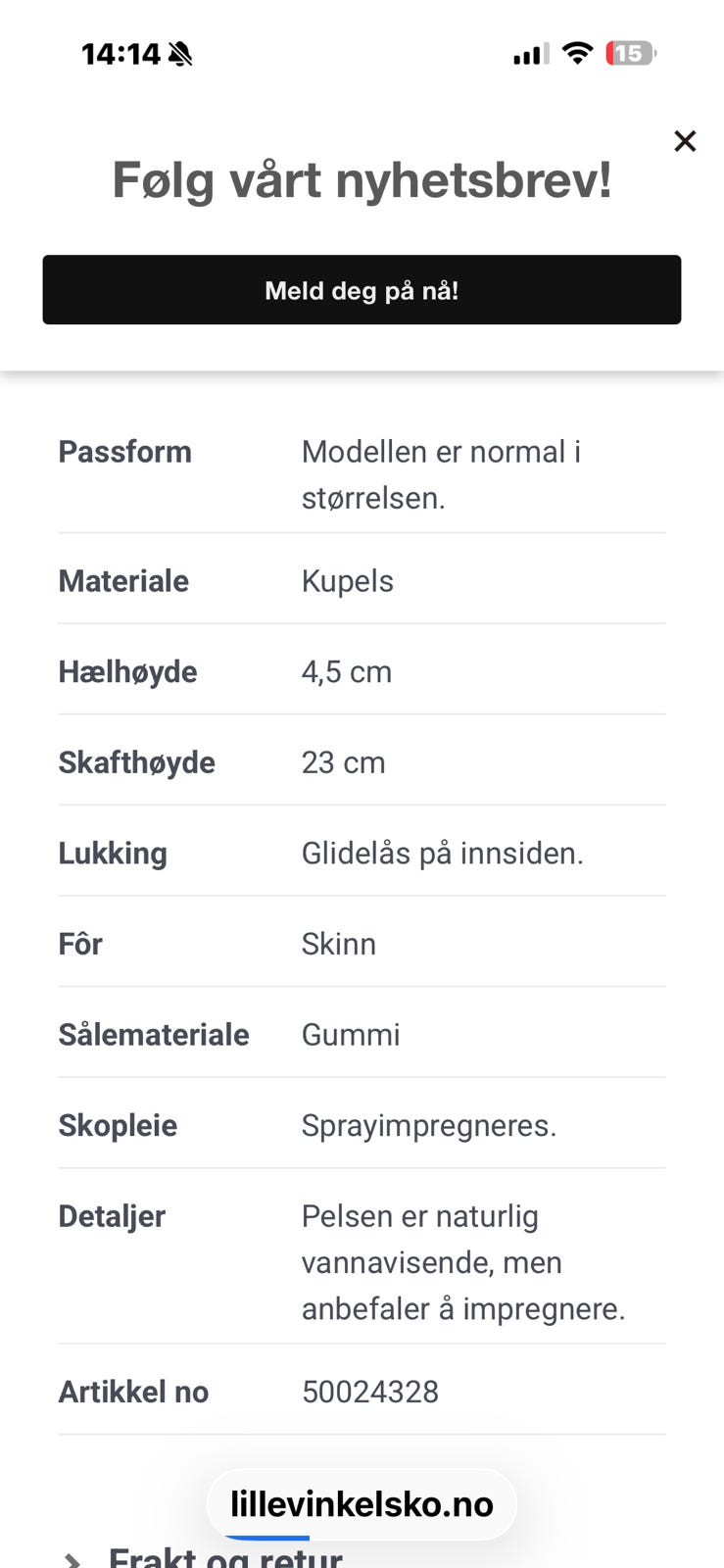This screenshot has width=724, height=1568.
Task: Tap the silent mode bell icon
Action: [x=180, y=54]
